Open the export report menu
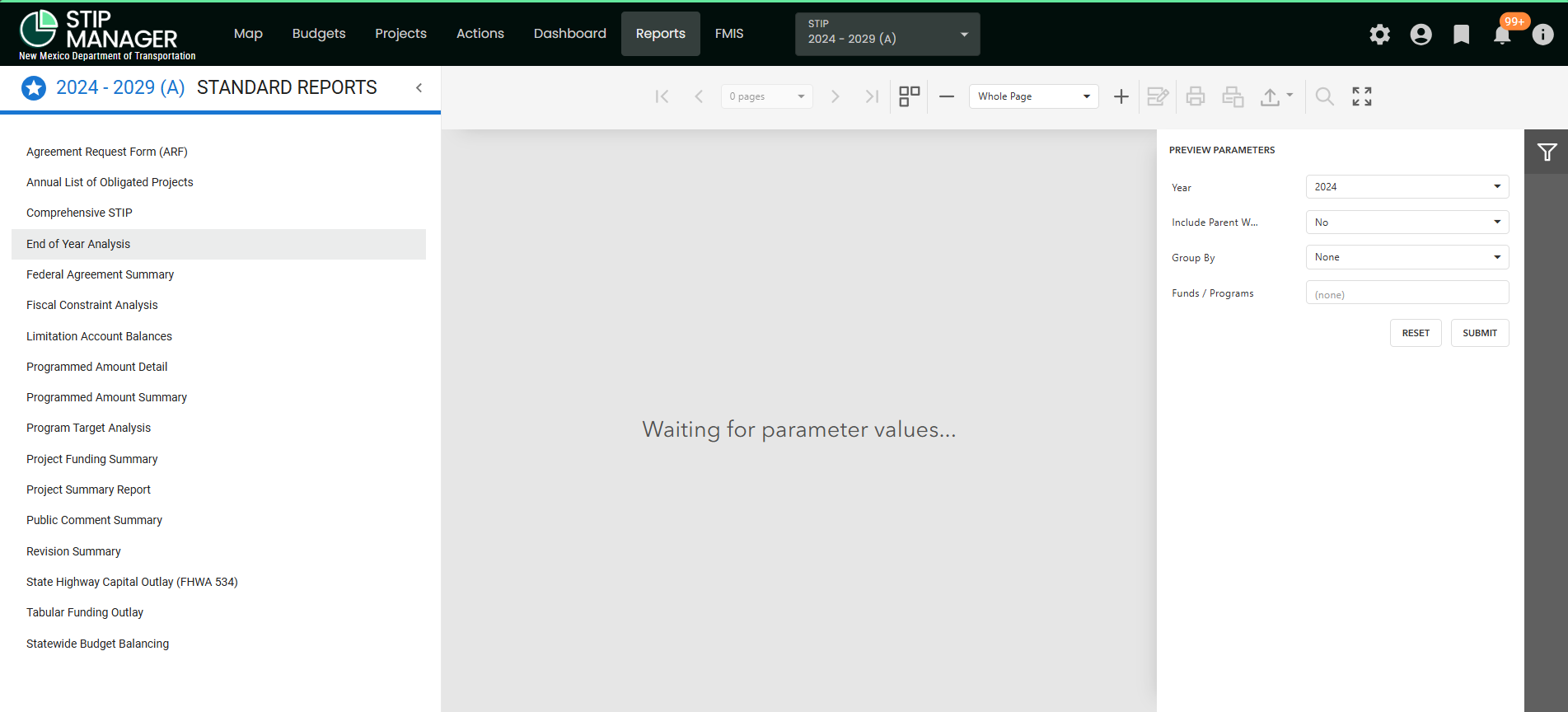This screenshot has height=712, width=1568. pyautogui.click(x=1276, y=96)
